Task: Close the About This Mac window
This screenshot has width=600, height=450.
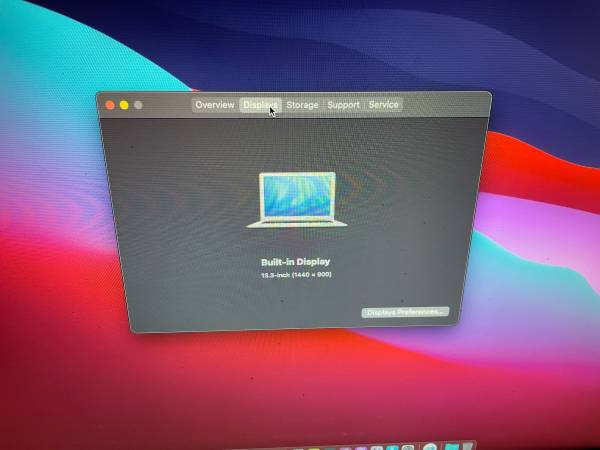Action: [x=110, y=105]
